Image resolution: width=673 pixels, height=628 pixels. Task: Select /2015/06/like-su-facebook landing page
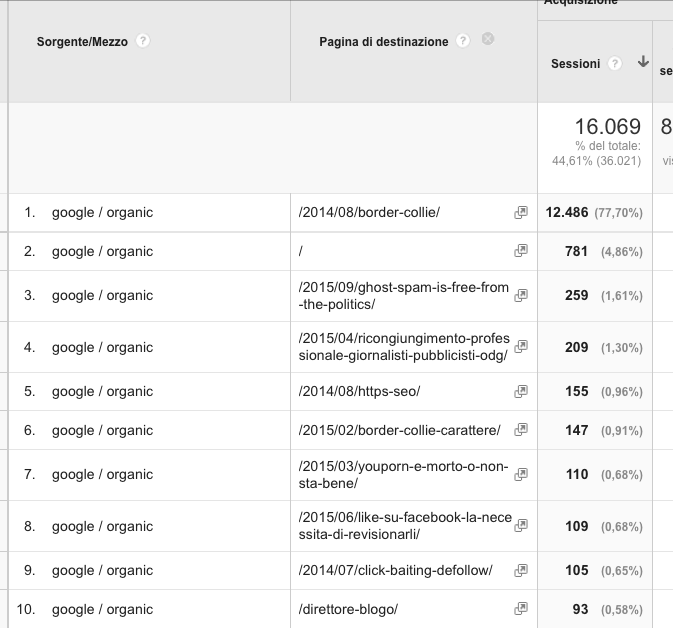click(x=405, y=526)
